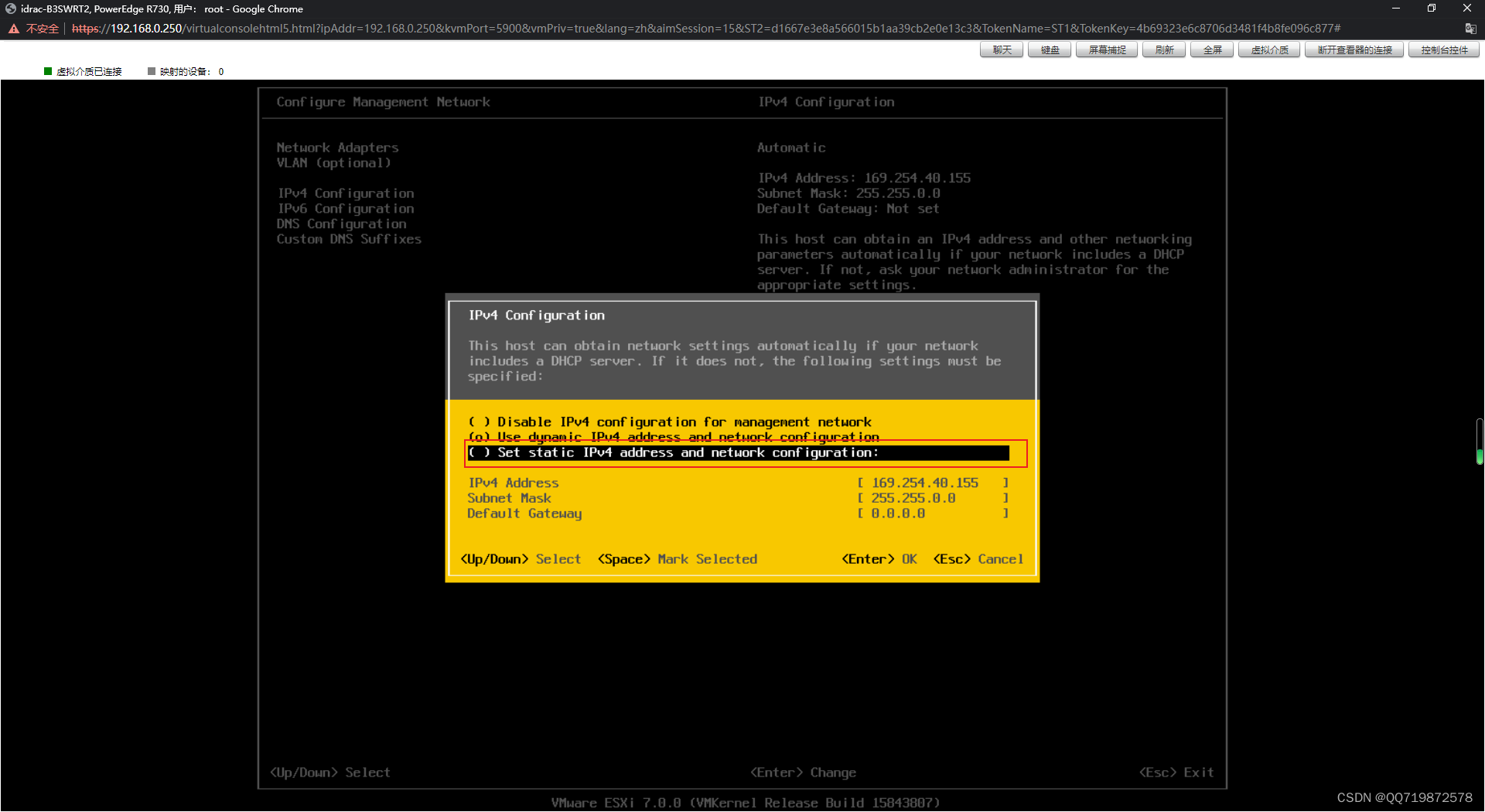Minimize the Chrome window
This screenshot has height=812, width=1485.
coord(1395,9)
